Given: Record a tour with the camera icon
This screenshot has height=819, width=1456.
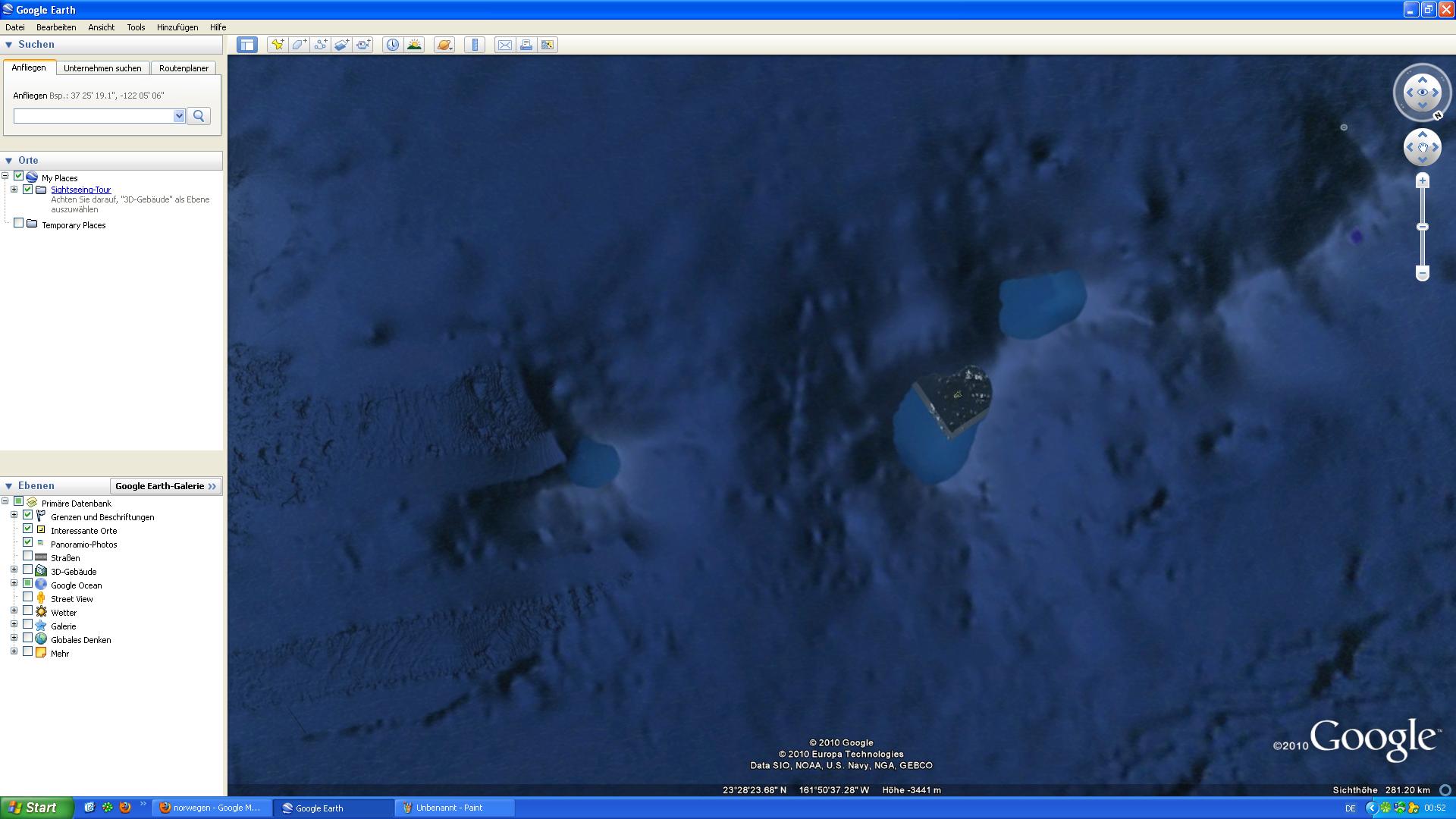Looking at the screenshot, I should pos(363,45).
